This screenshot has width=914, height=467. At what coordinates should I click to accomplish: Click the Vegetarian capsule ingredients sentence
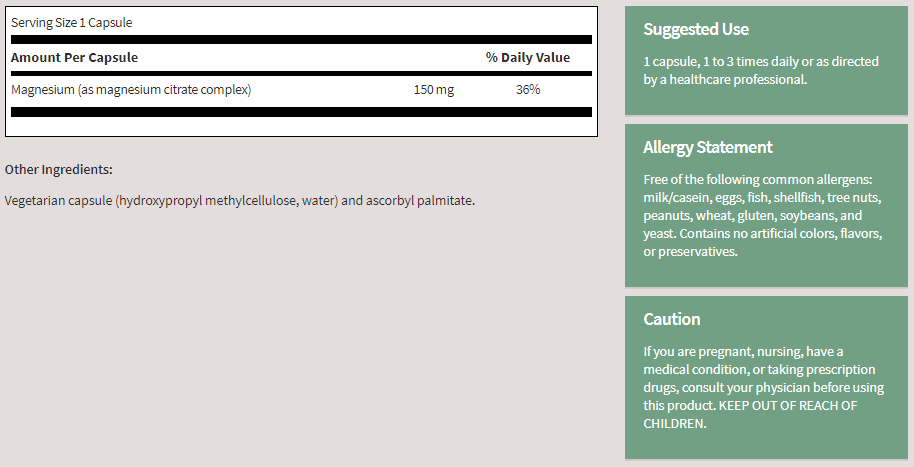239,200
